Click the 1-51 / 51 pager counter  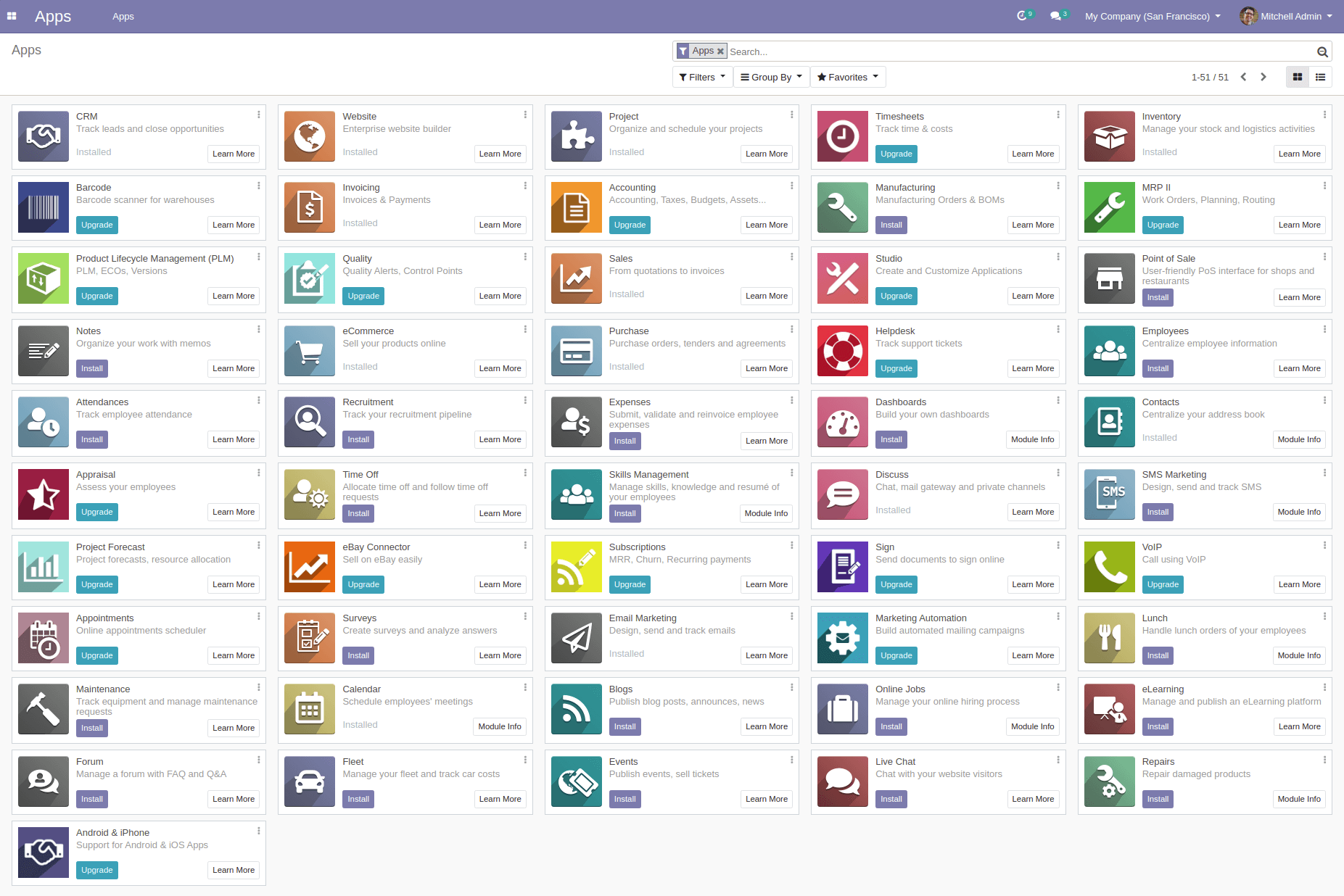pos(1210,77)
